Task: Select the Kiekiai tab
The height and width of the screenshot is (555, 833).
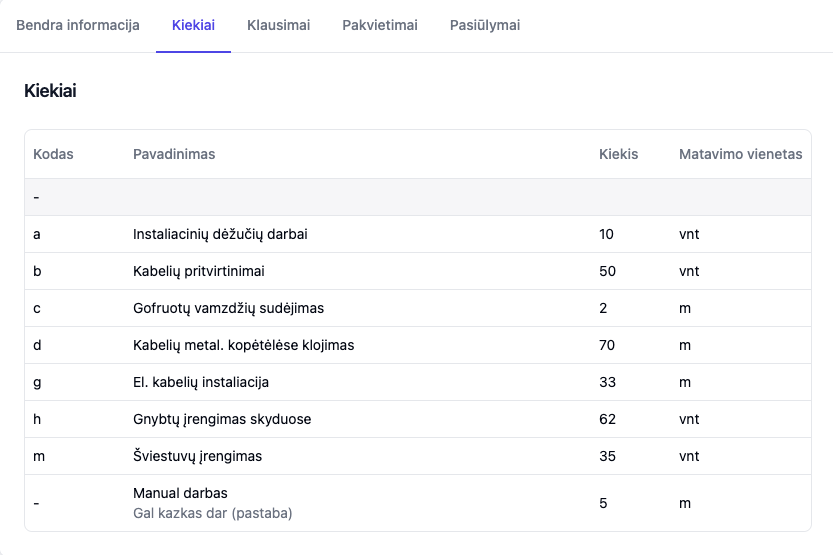Action: tap(193, 25)
